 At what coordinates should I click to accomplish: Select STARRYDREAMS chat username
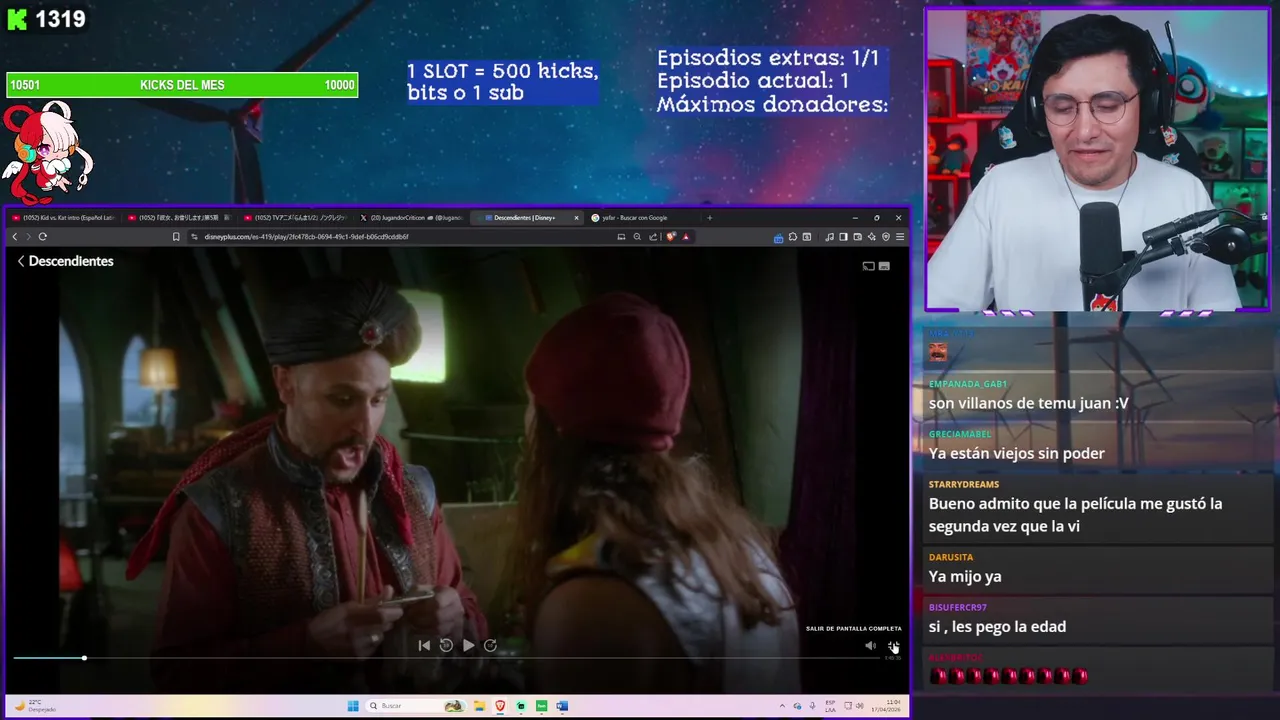coord(964,484)
